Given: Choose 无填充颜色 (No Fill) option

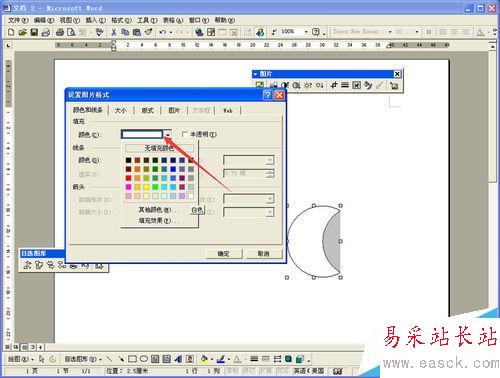Looking at the screenshot, I should (x=159, y=148).
